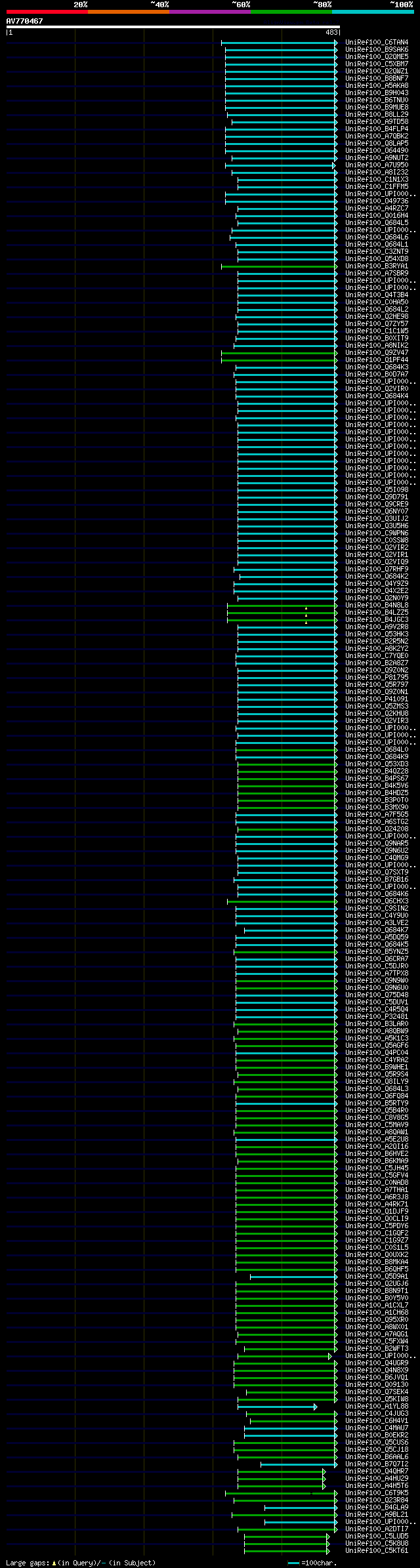The image size is (420, 1568).
Task: Open hit UniRef100_A7SBR9
Action: click(x=377, y=274)
